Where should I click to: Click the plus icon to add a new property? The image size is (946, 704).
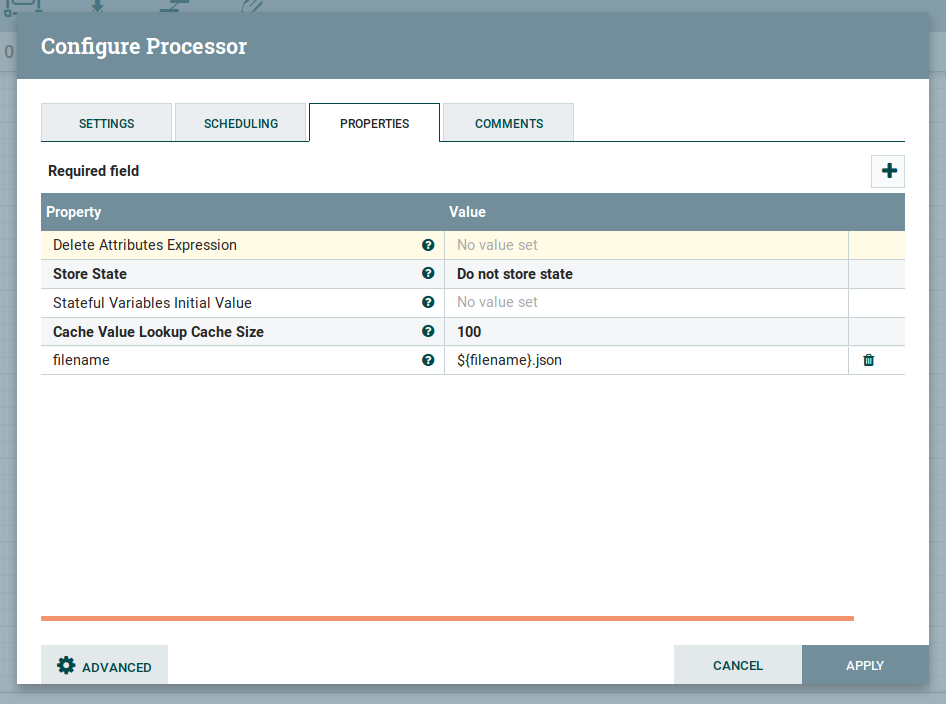click(x=888, y=171)
